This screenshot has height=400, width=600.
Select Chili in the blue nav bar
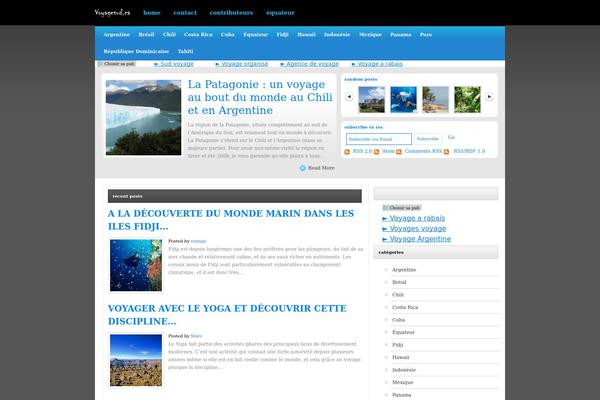click(169, 34)
